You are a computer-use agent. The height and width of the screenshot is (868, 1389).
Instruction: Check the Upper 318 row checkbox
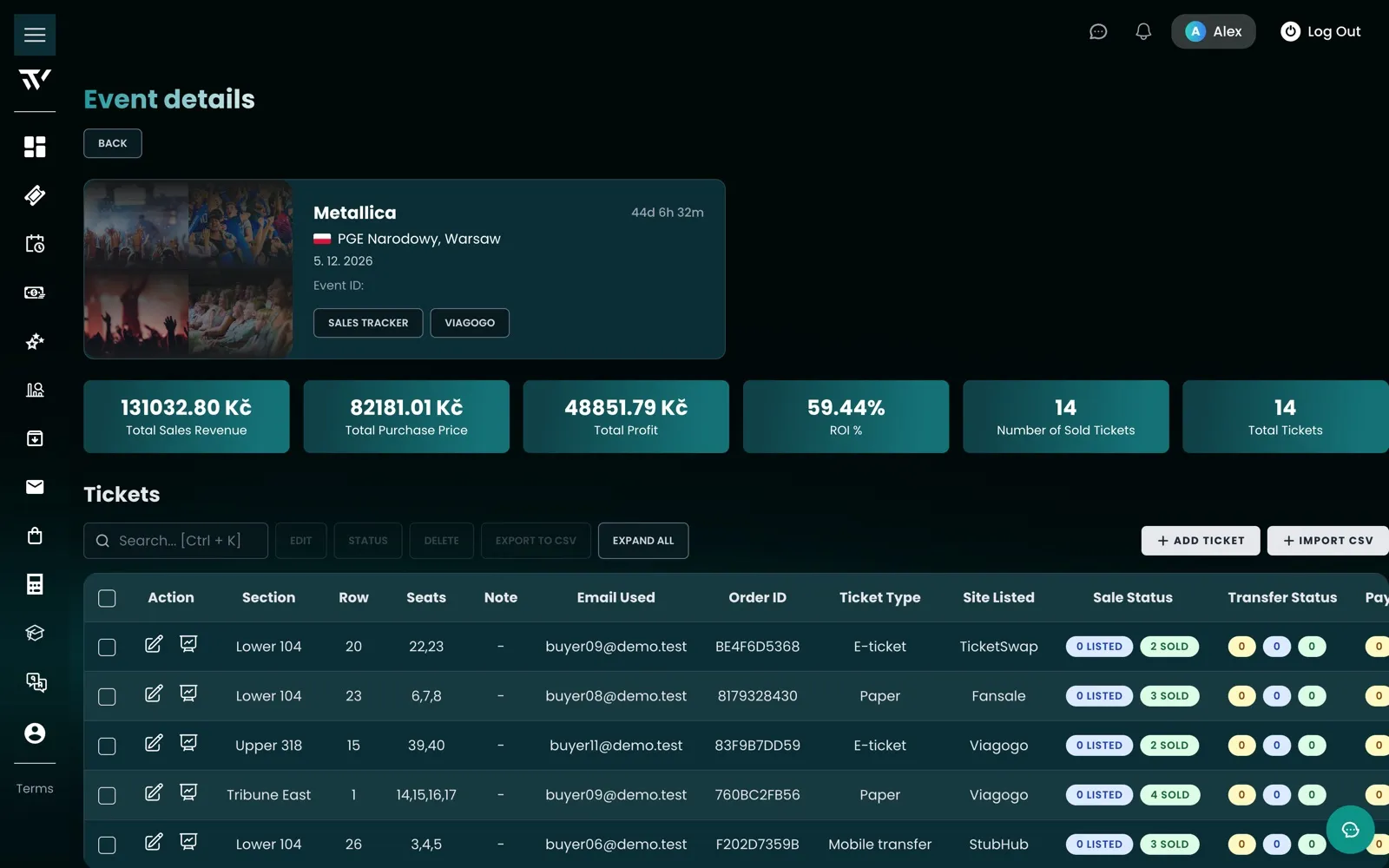point(107,746)
